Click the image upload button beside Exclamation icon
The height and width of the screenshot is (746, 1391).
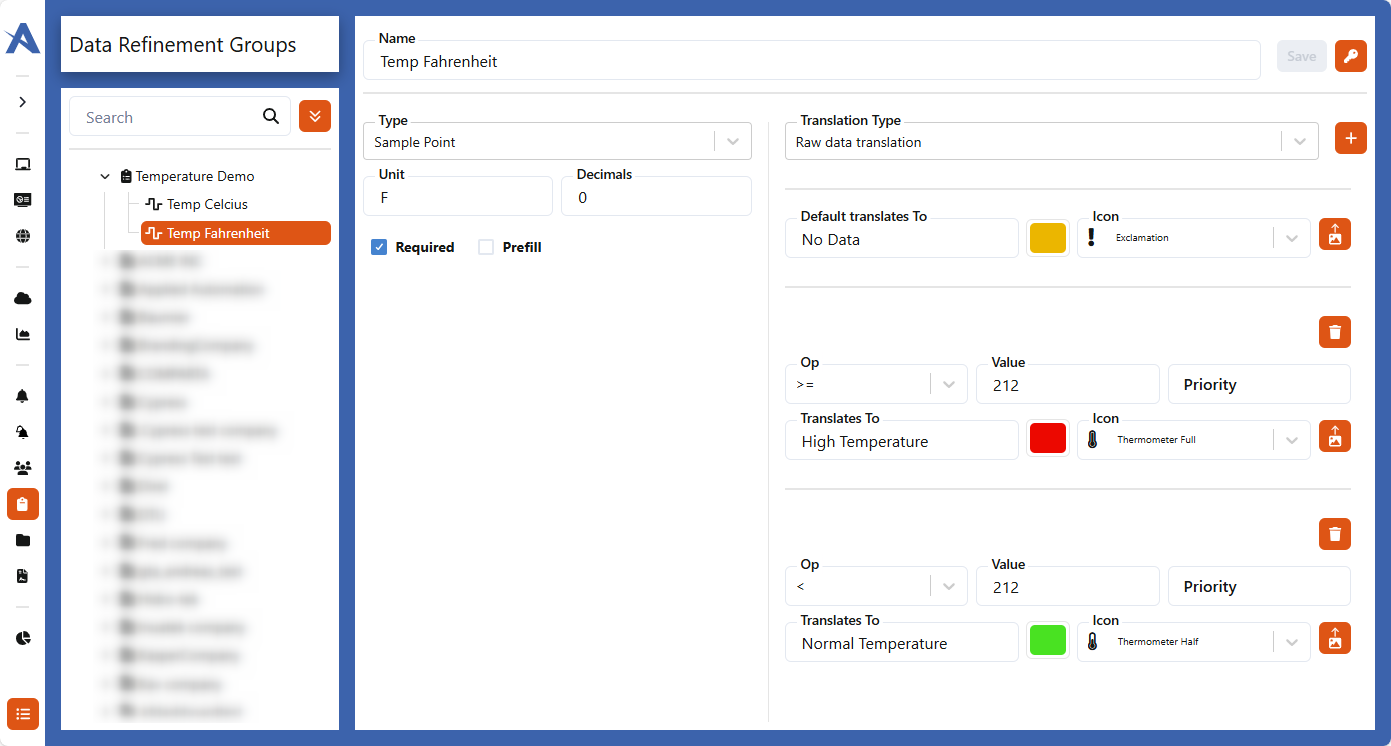tap(1334, 235)
